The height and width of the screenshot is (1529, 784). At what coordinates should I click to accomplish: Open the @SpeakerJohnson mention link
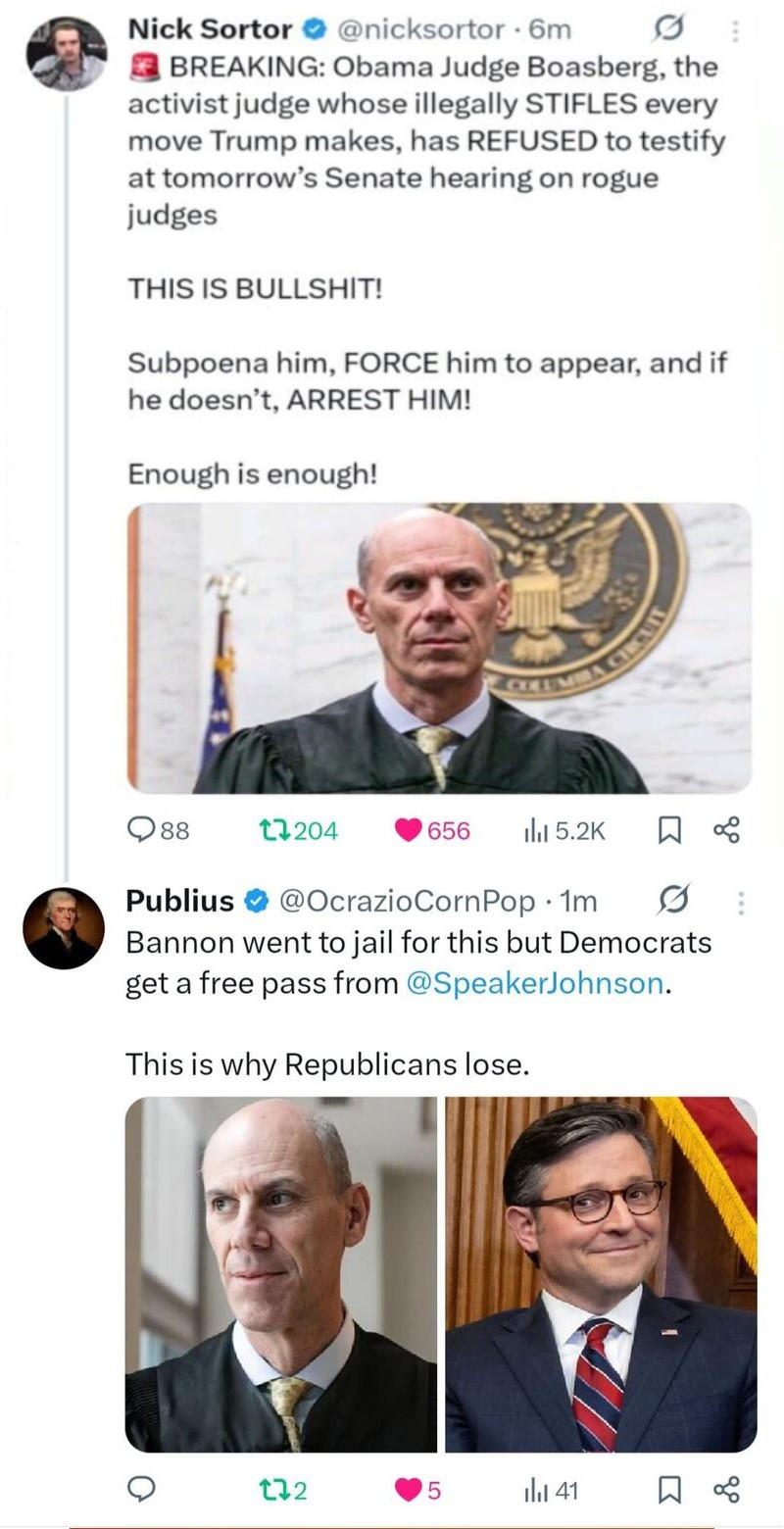534,983
